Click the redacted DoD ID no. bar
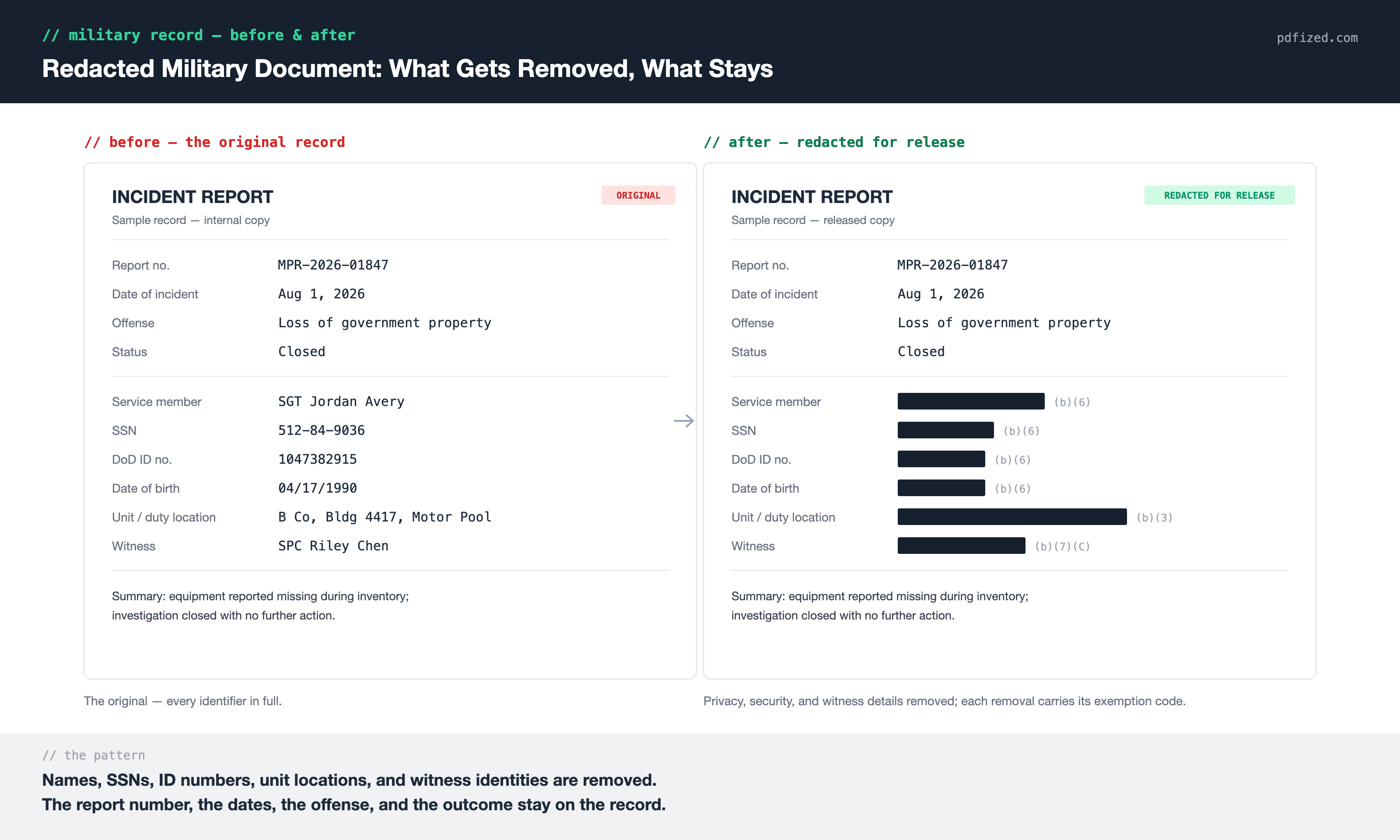Image resolution: width=1400 pixels, height=840 pixels. (941, 459)
